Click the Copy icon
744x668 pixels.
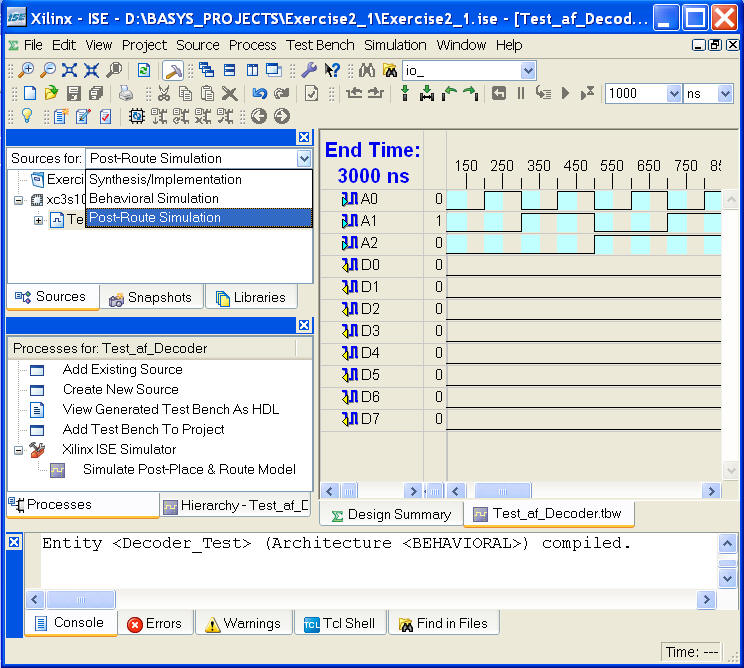point(186,93)
